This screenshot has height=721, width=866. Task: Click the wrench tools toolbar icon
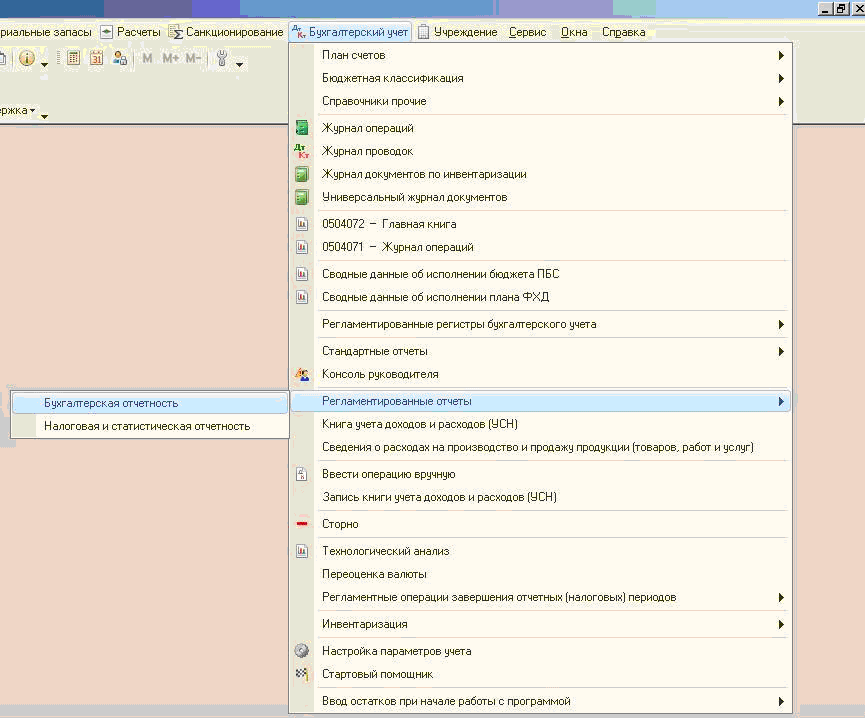point(222,58)
